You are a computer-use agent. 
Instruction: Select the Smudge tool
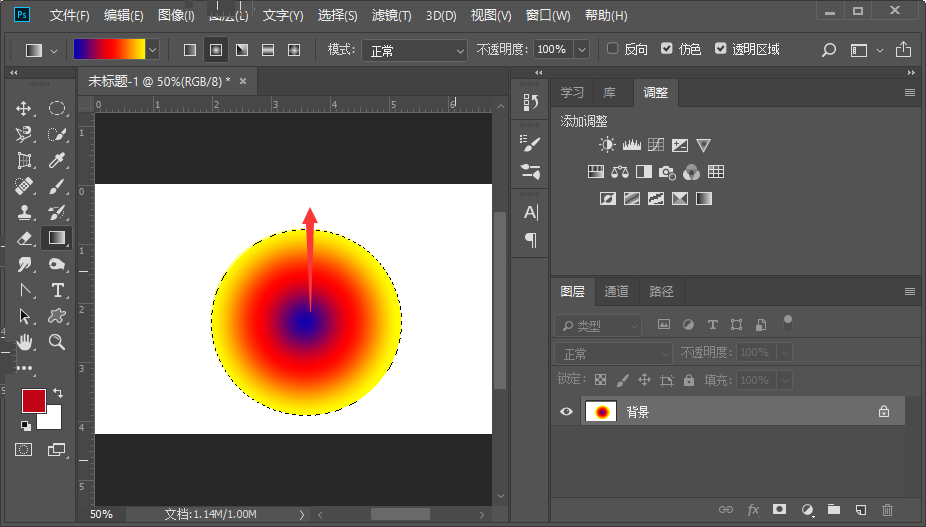coord(24,264)
